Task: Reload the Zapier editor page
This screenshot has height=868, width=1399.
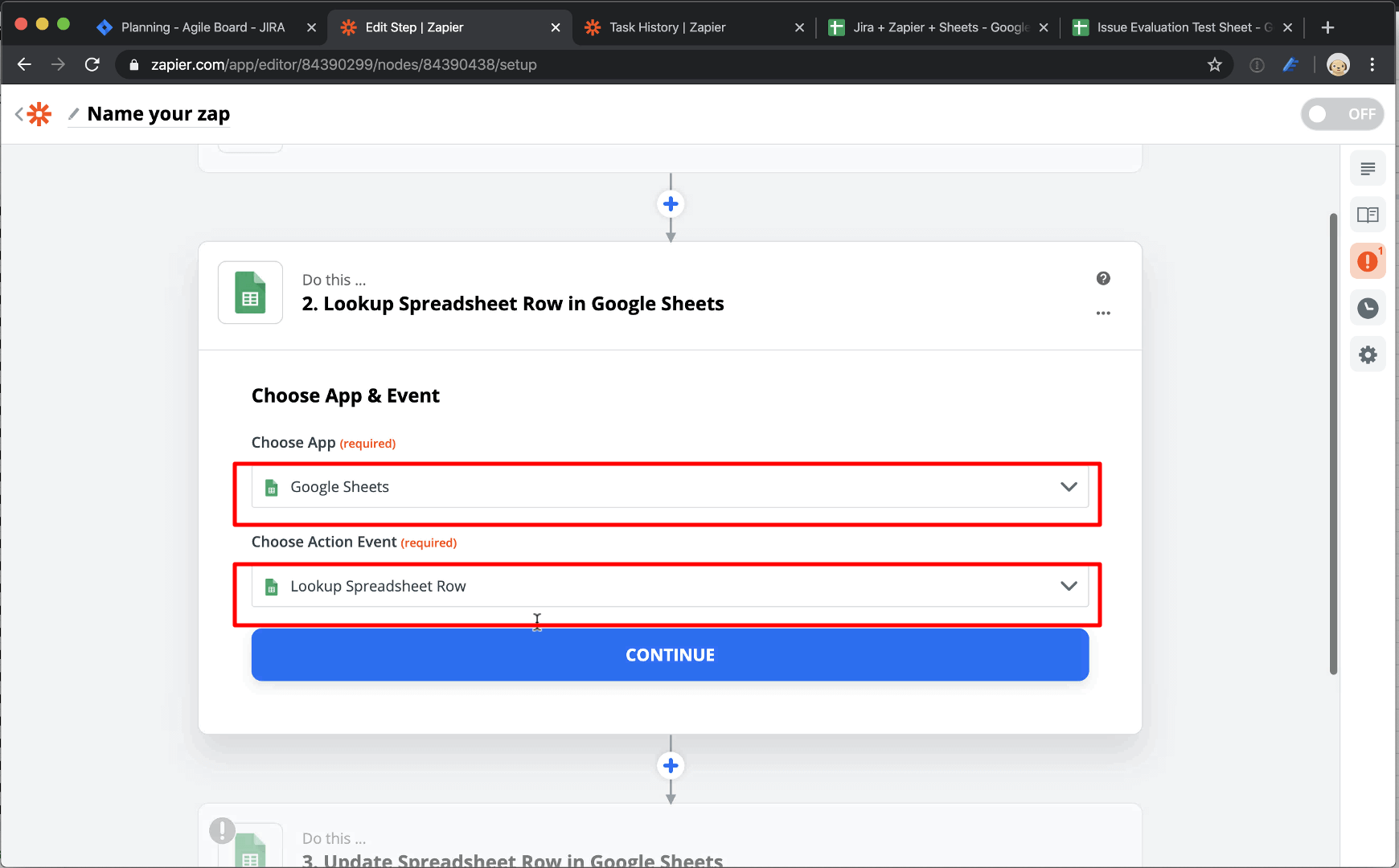Action: (92, 64)
